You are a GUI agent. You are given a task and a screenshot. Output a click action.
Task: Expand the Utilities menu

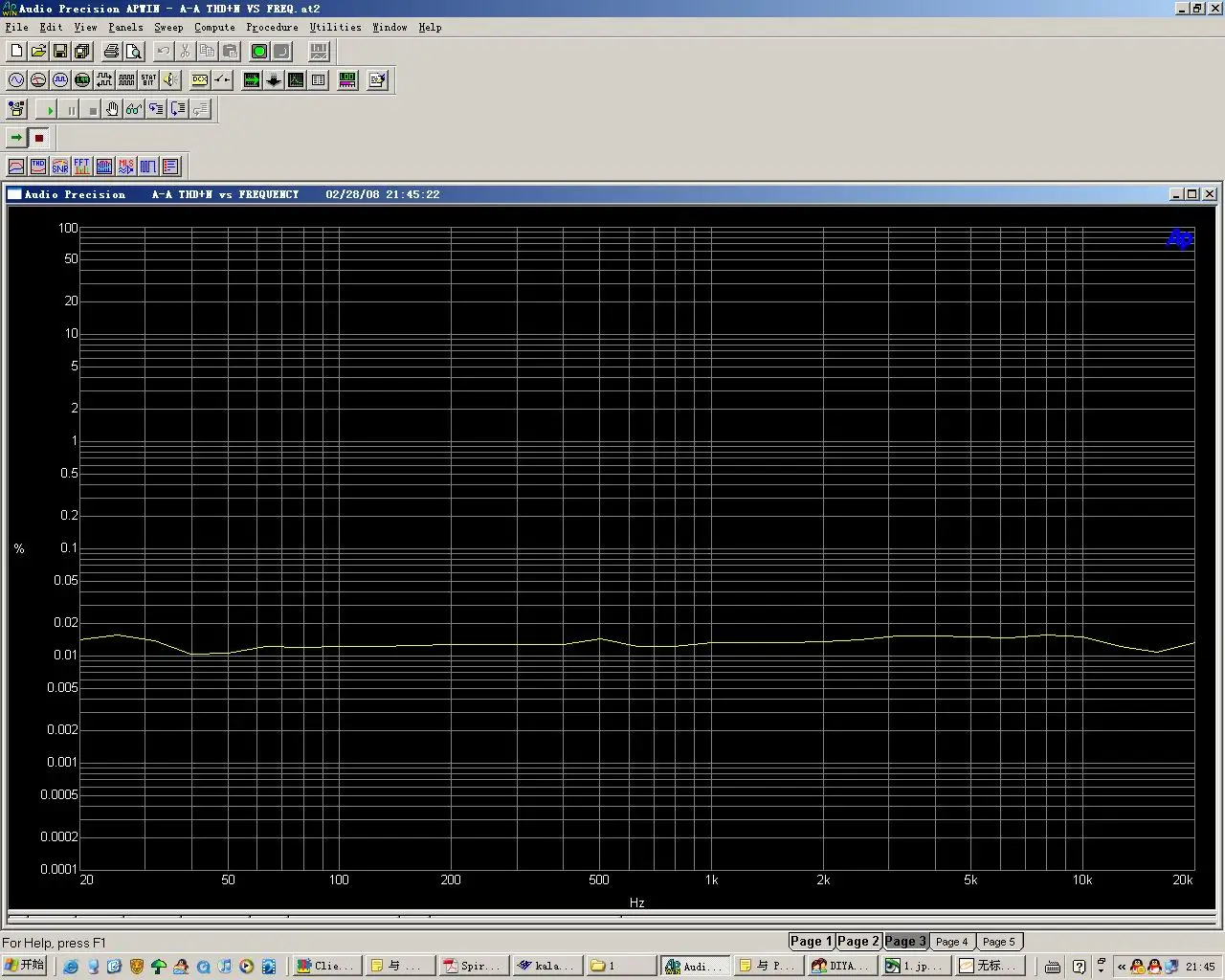335,27
